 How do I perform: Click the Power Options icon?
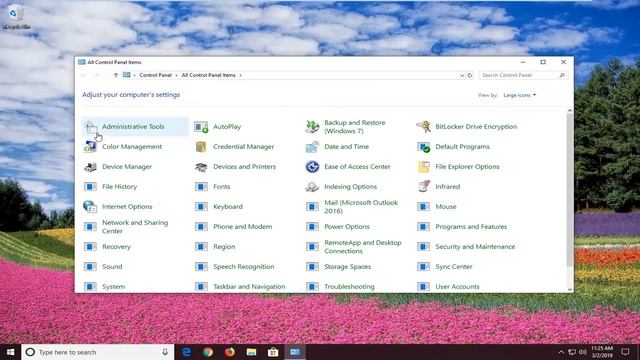312,227
